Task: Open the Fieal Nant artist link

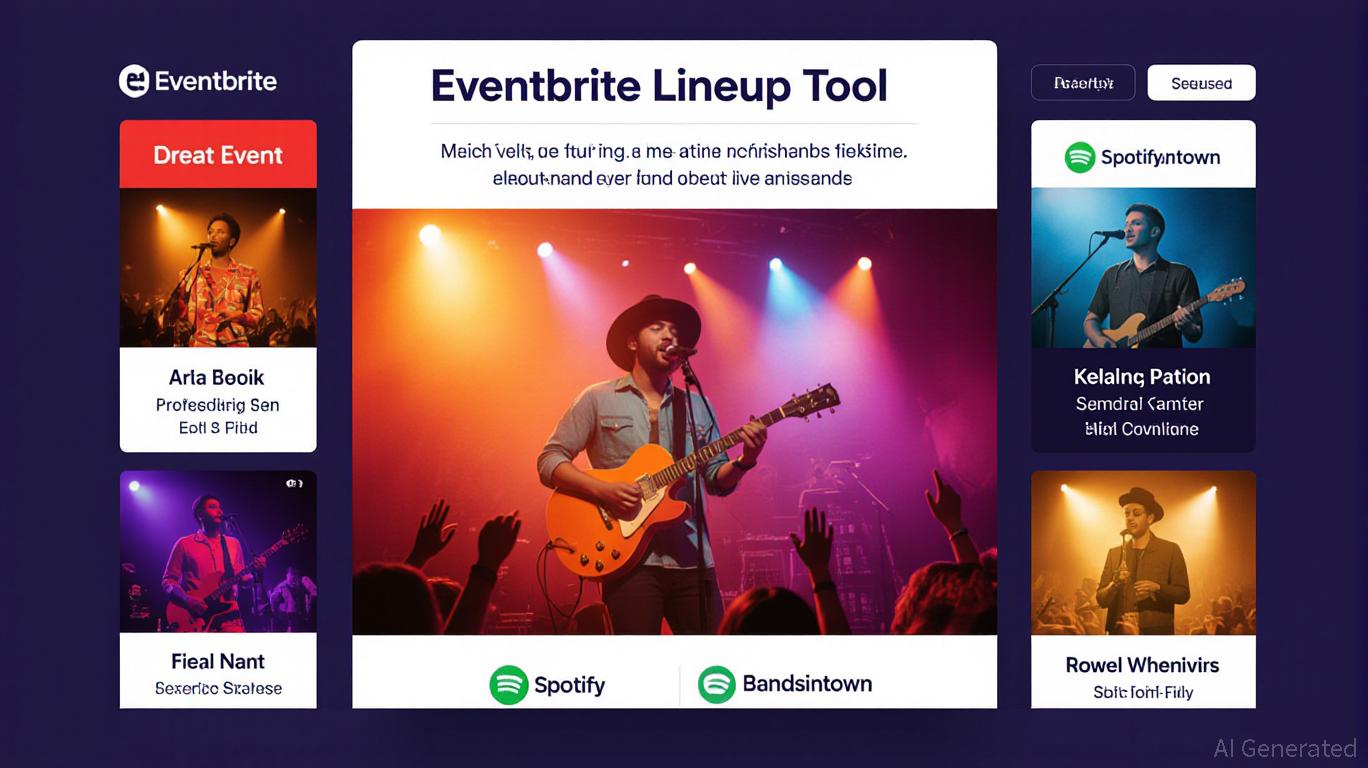Action: [x=218, y=661]
